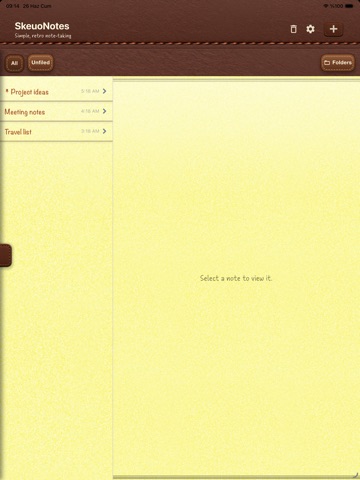The width and height of the screenshot is (360, 480).
Task: Click chevron on Travel list row
Action: click(105, 131)
